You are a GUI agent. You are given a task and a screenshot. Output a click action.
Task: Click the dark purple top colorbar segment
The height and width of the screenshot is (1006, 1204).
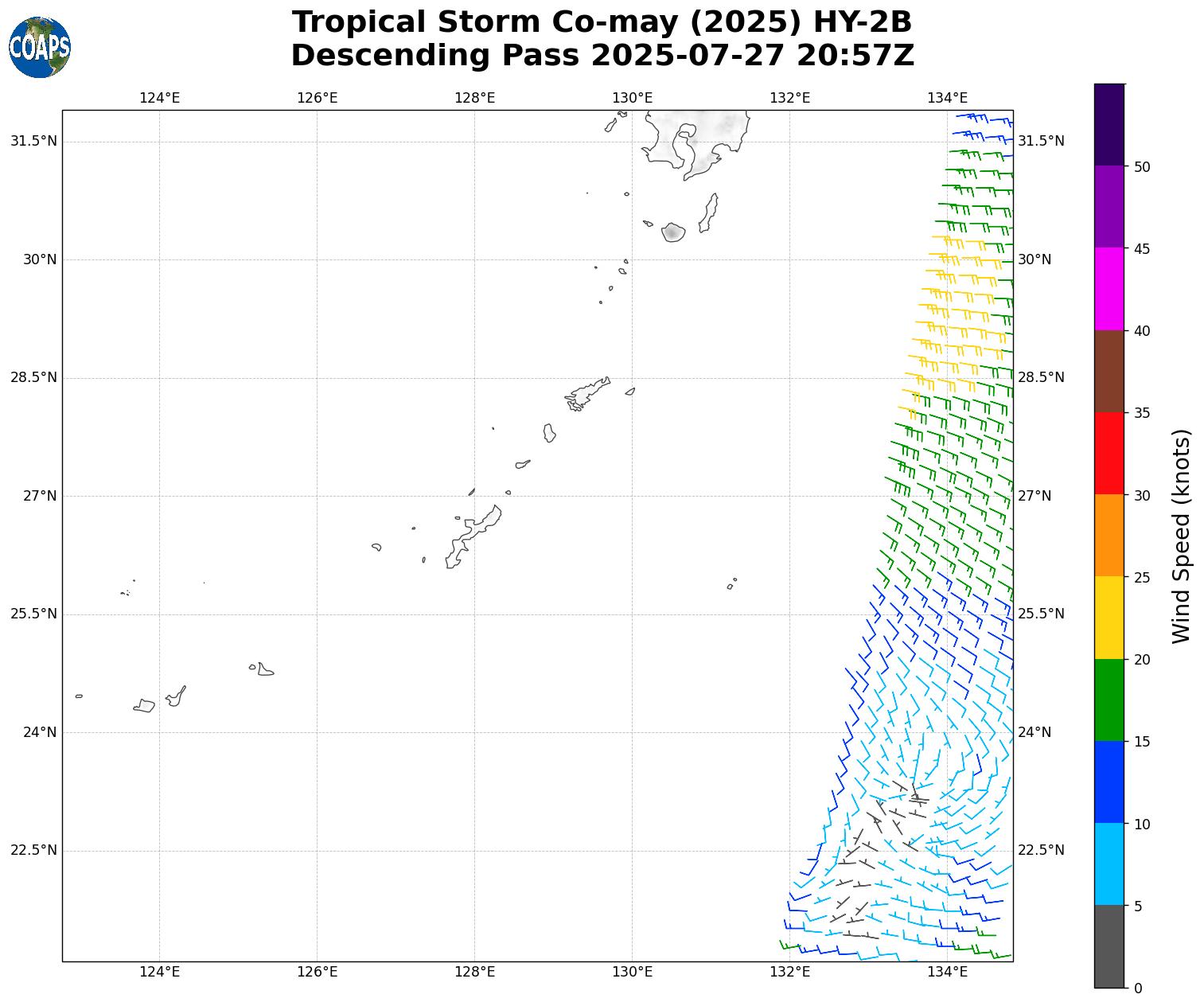pos(1109,125)
